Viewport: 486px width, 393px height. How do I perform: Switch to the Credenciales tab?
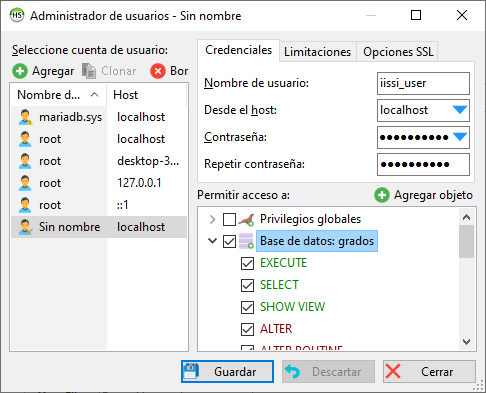238,50
